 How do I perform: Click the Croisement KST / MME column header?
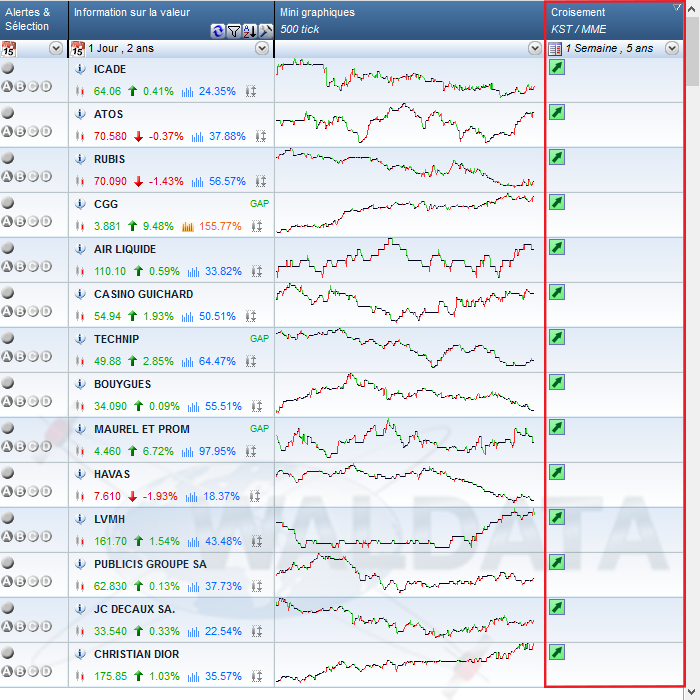(614, 20)
